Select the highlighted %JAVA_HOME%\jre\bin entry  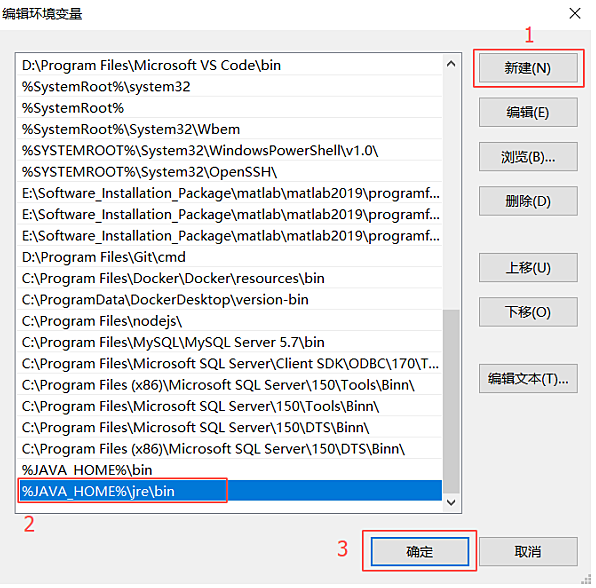[x=229, y=491]
